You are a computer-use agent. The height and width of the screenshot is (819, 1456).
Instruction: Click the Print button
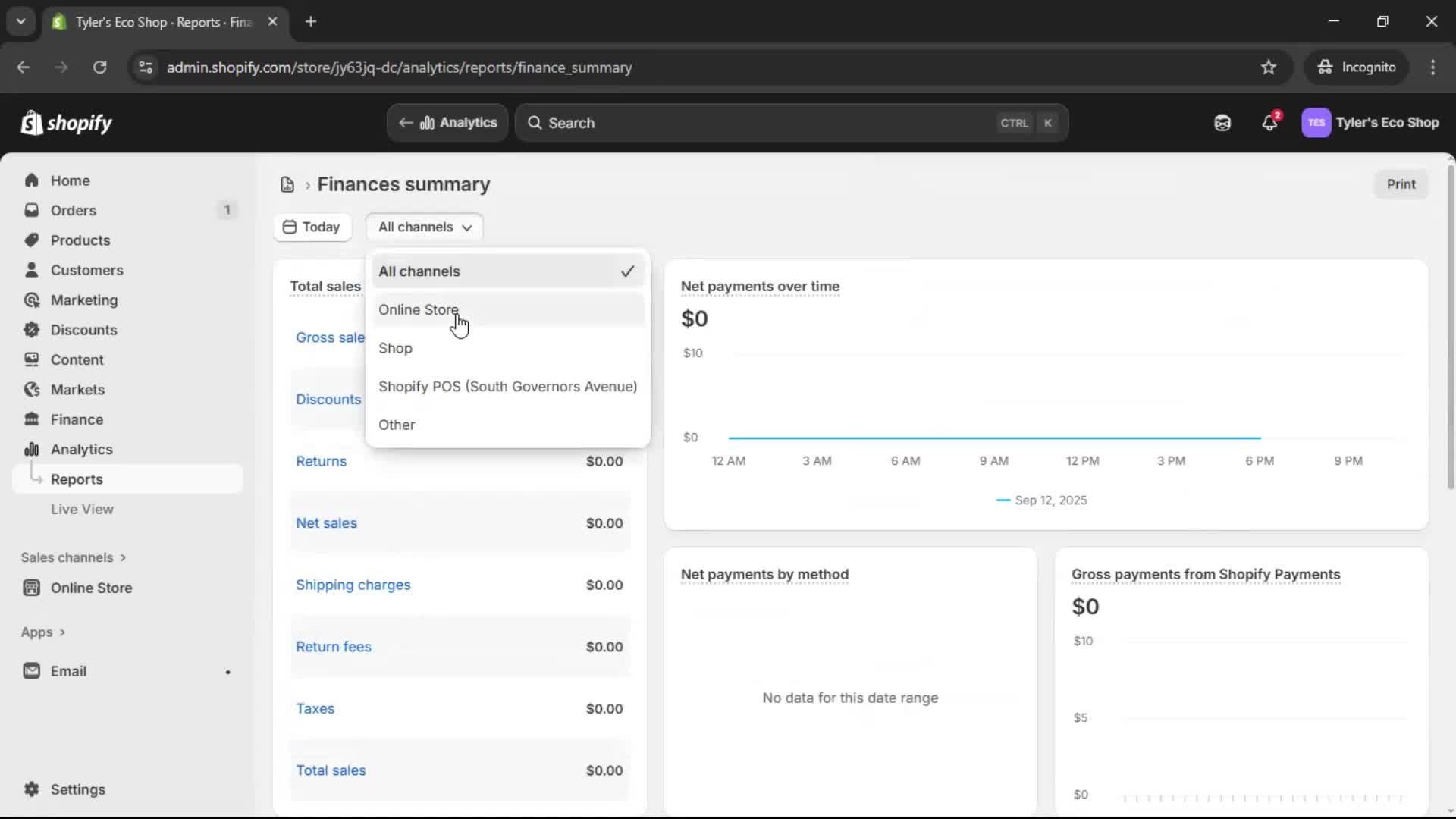coord(1401,184)
